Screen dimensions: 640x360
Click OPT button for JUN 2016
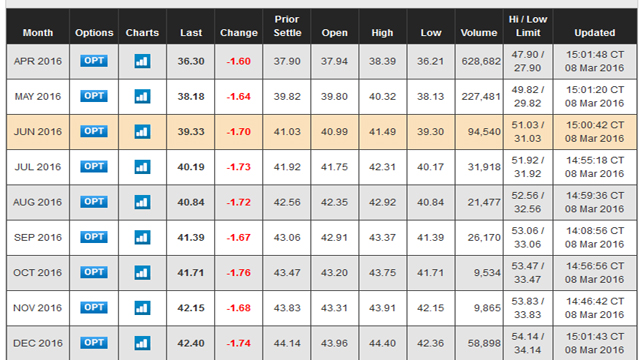point(94,131)
